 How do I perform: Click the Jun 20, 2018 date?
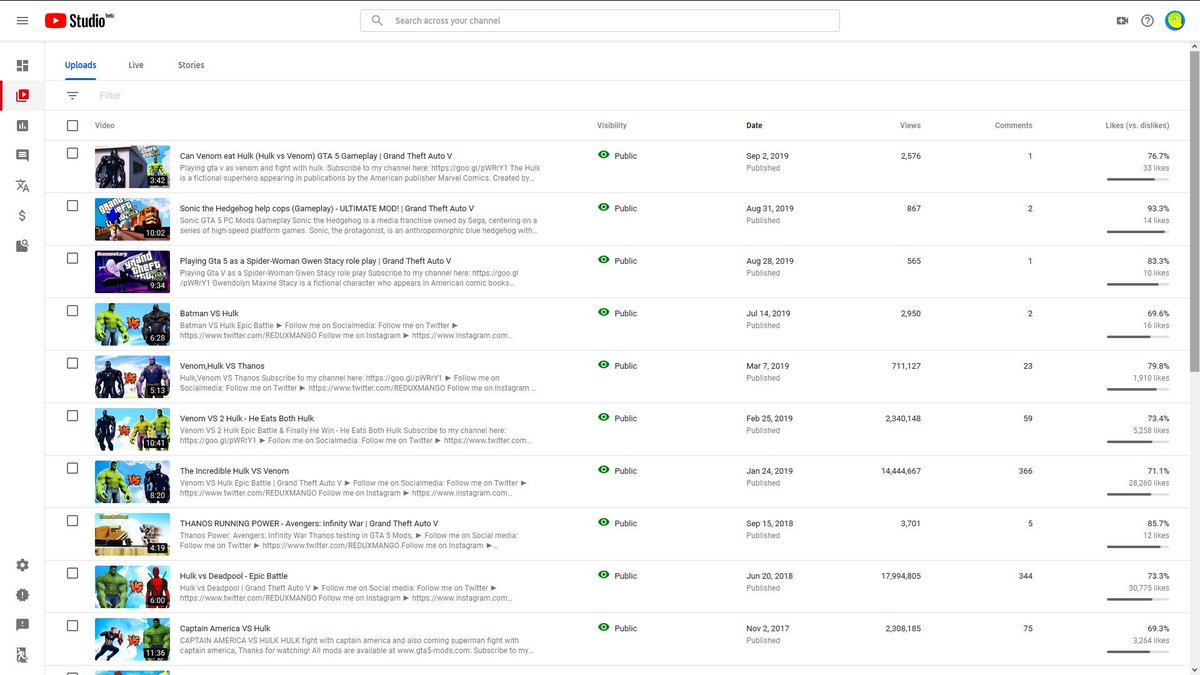(769, 576)
